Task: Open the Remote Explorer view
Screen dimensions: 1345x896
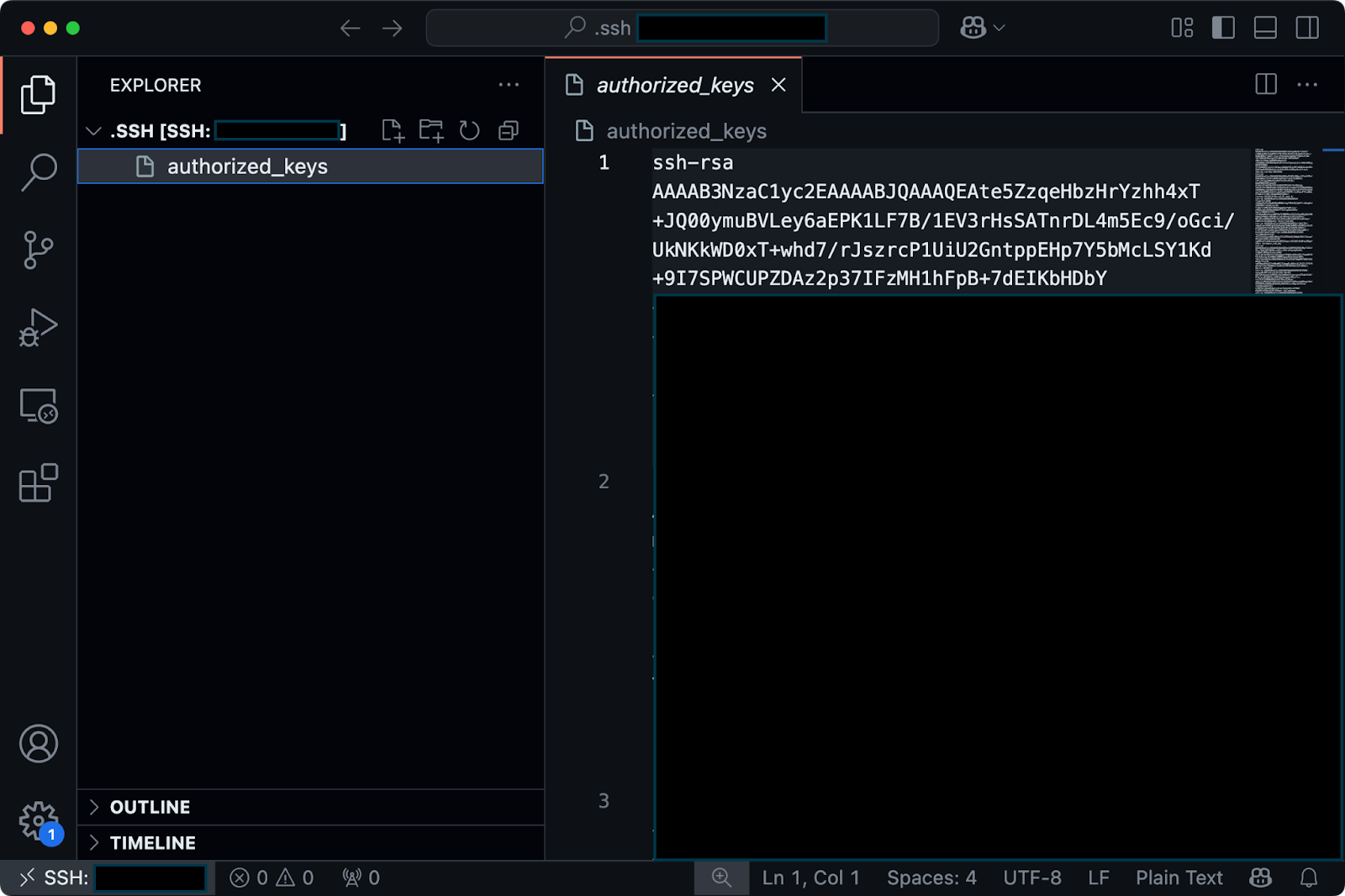Action: coord(38,405)
